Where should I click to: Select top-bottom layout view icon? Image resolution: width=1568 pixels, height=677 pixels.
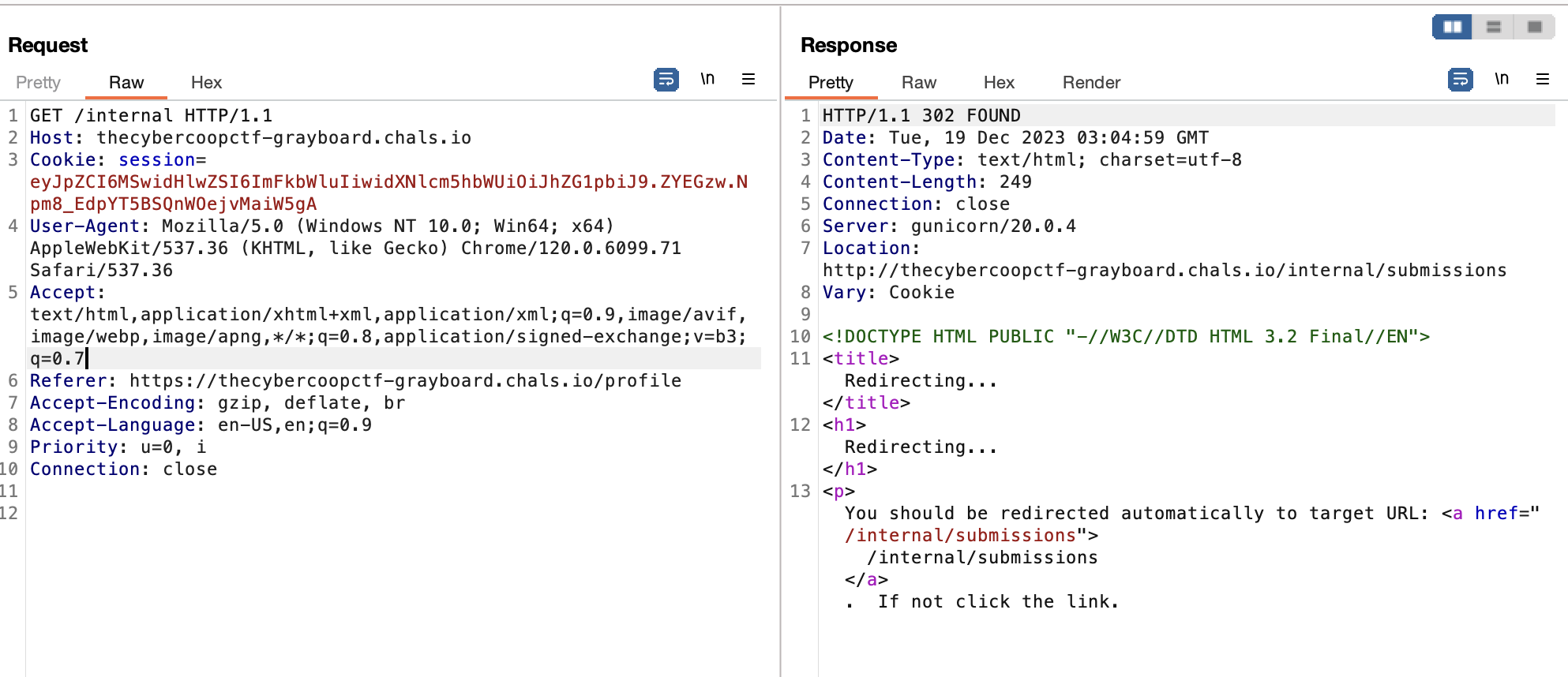click(x=1493, y=27)
